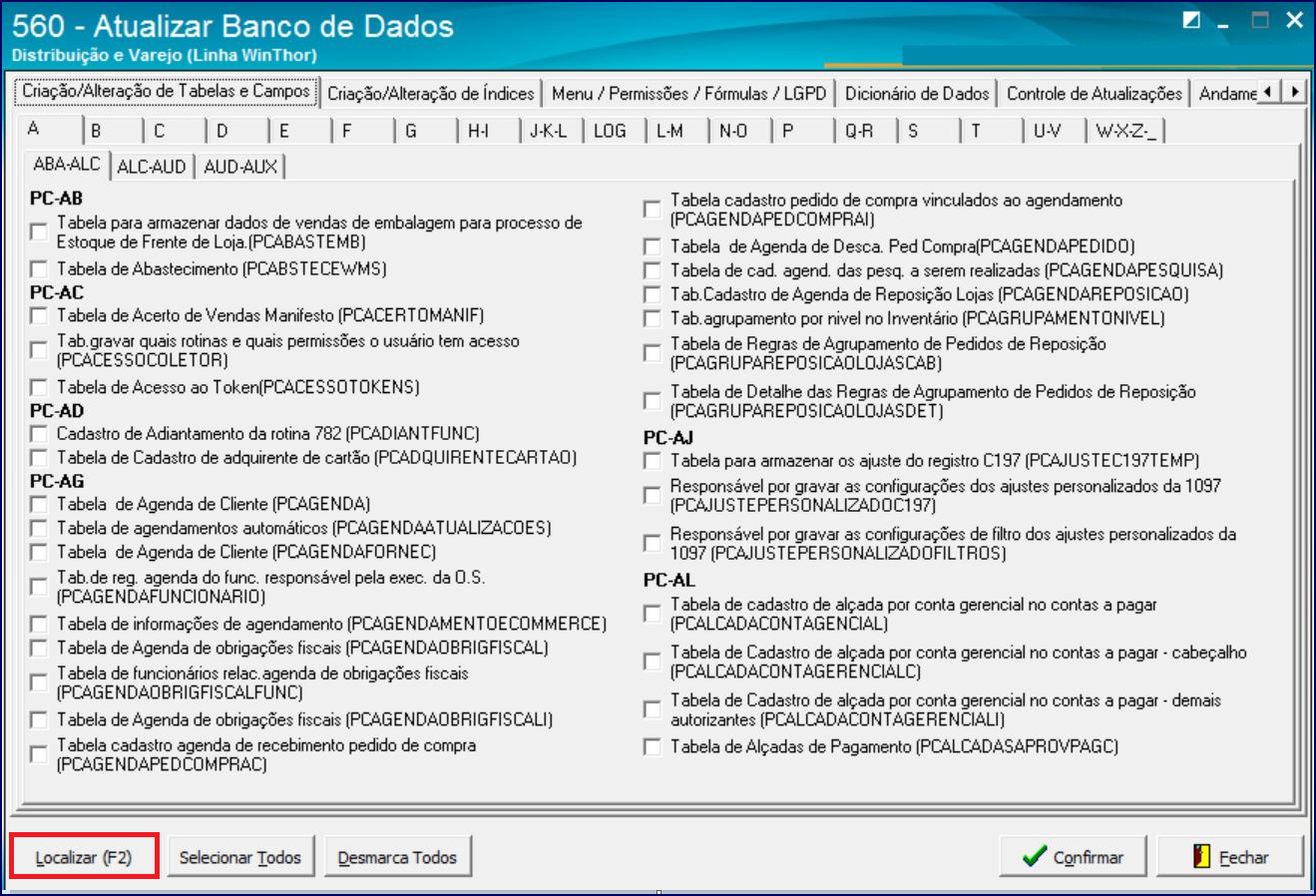Open Menu / Permissões / Fórmulas / LGPD tab

(689, 94)
